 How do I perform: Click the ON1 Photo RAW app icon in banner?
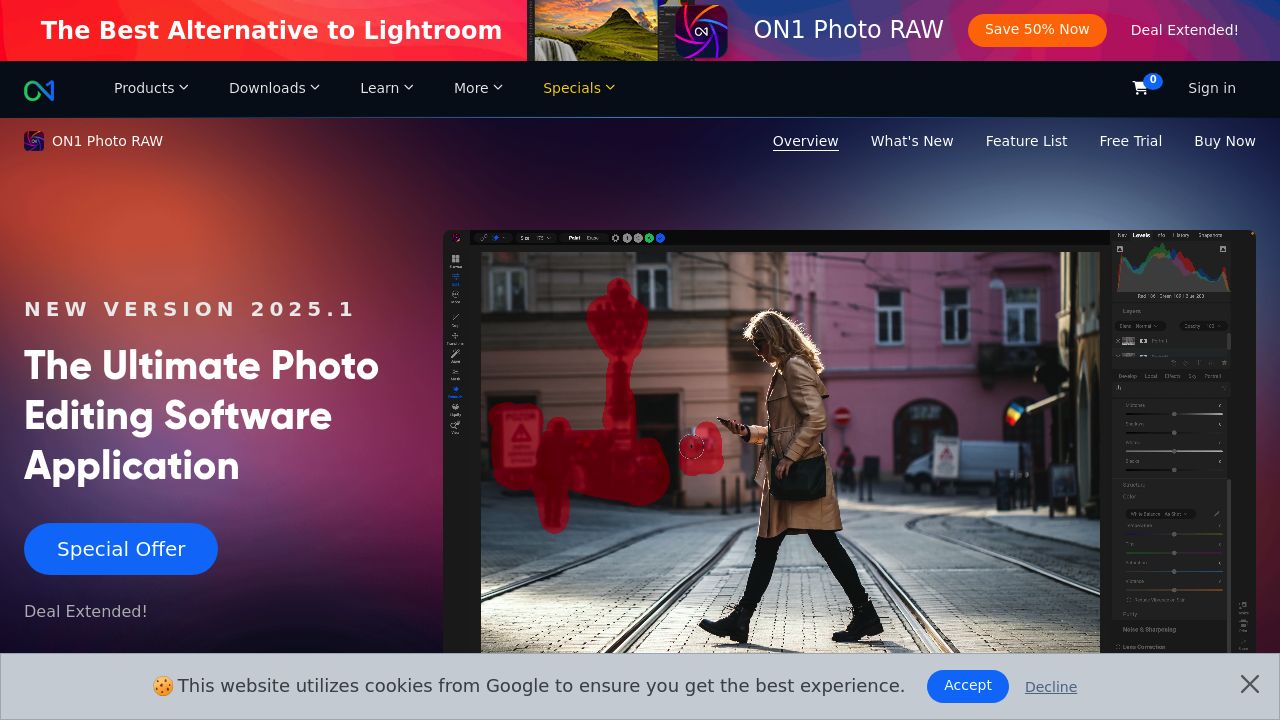tap(701, 31)
